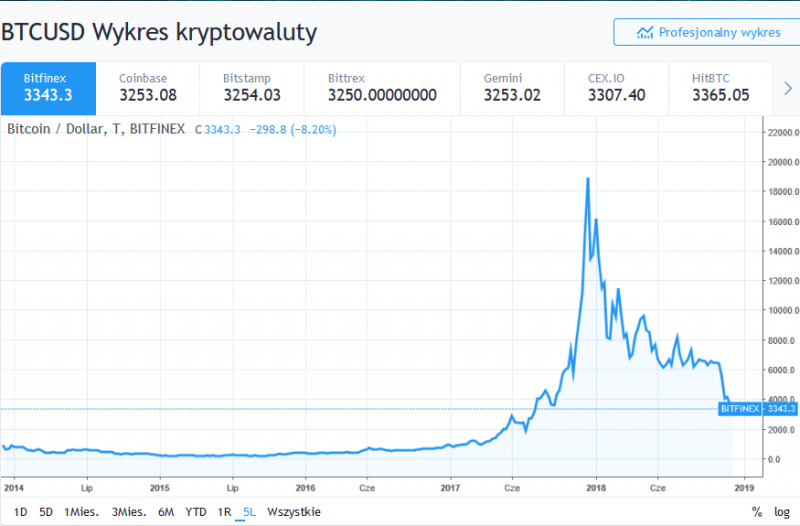
Task: Set chart range to 5D
Action: coord(46,511)
